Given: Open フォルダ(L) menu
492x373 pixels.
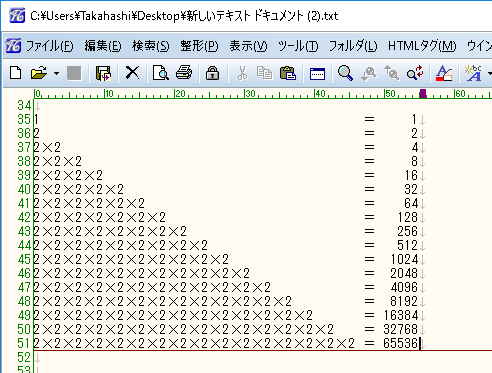Looking at the screenshot, I should (x=353, y=46).
